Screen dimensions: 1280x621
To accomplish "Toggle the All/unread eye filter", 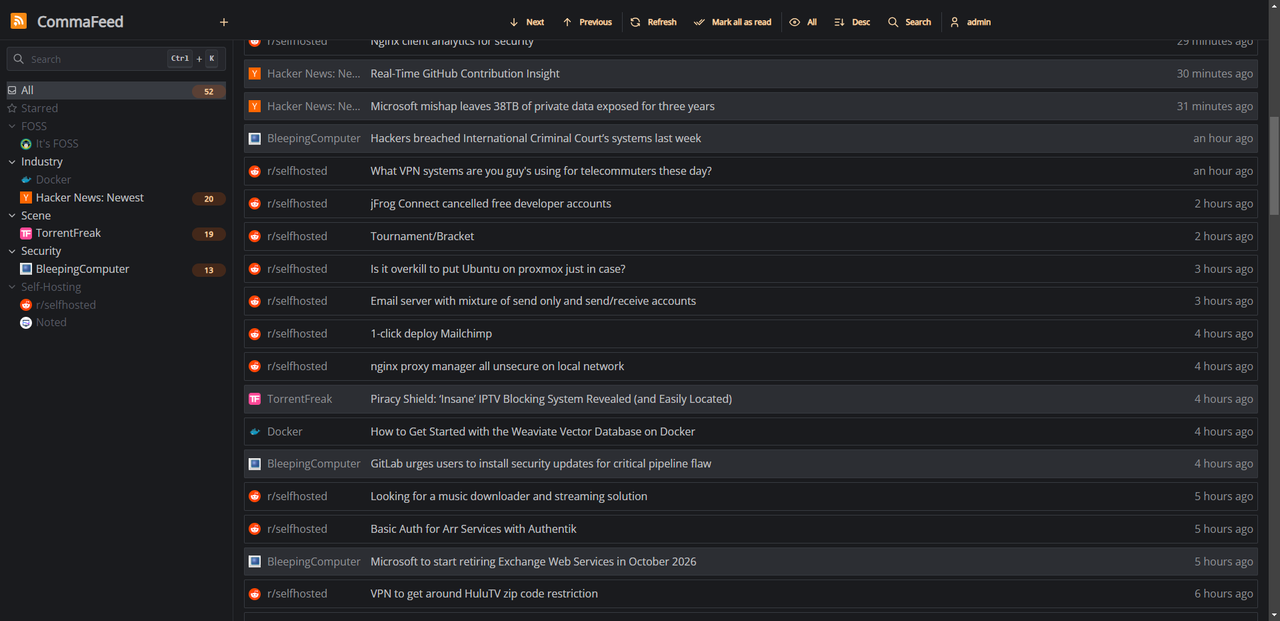I will [803, 22].
